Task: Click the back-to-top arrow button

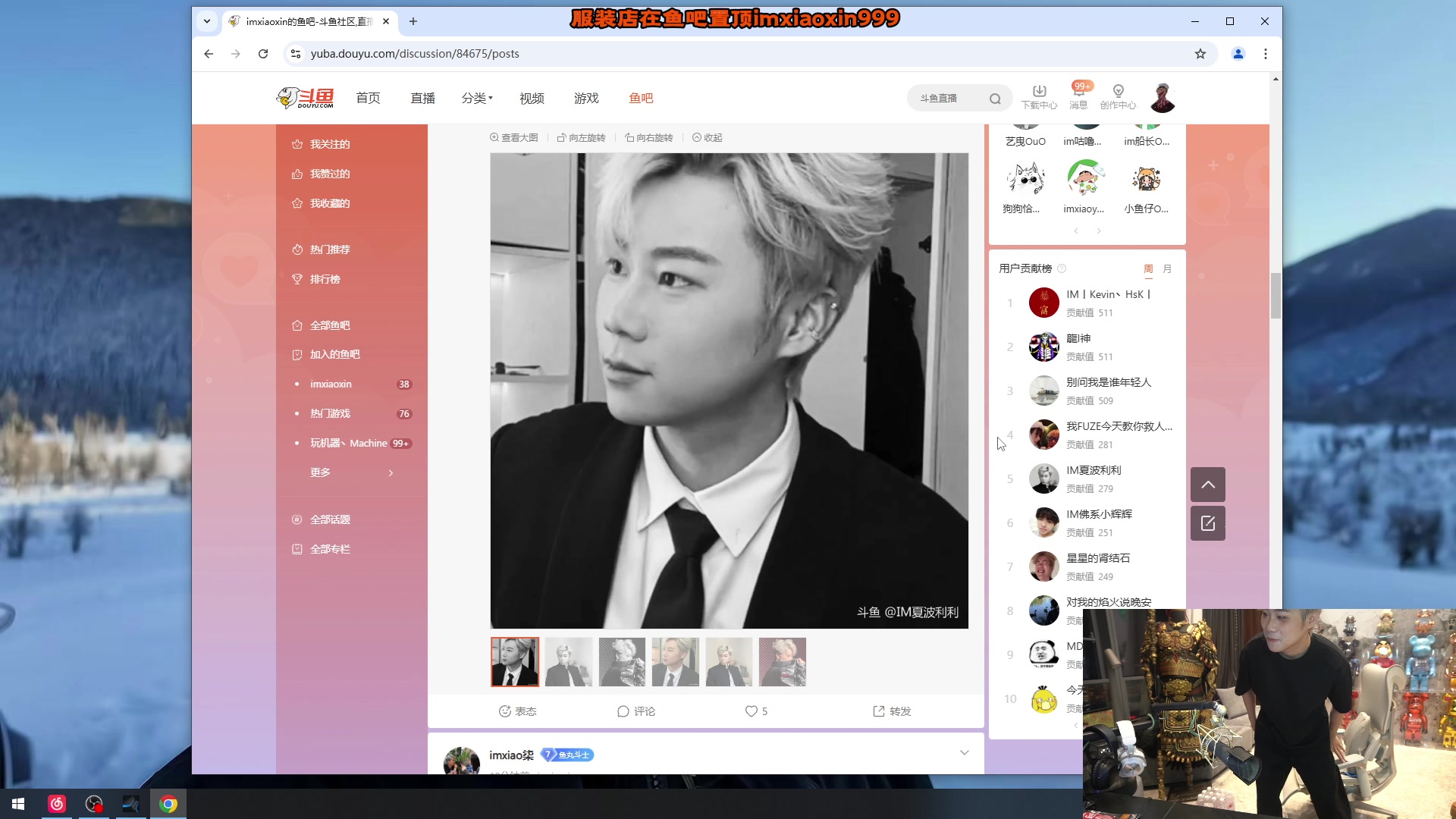Action: (1207, 484)
